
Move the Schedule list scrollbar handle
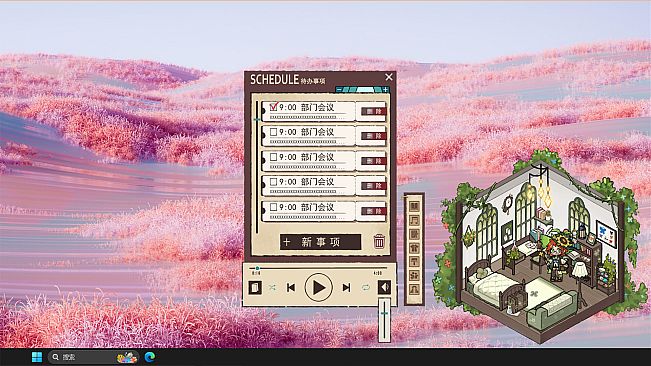[x=257, y=120]
